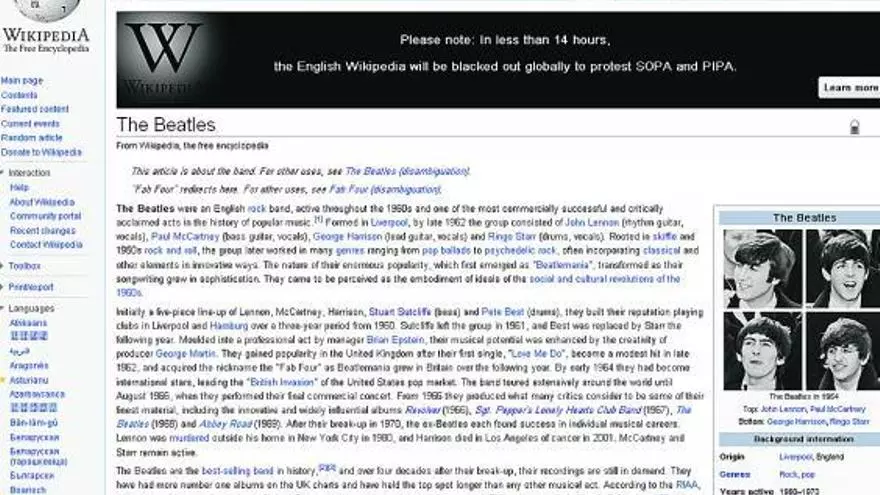The width and height of the screenshot is (880, 495).
Task: Open Main page from the sidebar
Action: click(x=22, y=81)
